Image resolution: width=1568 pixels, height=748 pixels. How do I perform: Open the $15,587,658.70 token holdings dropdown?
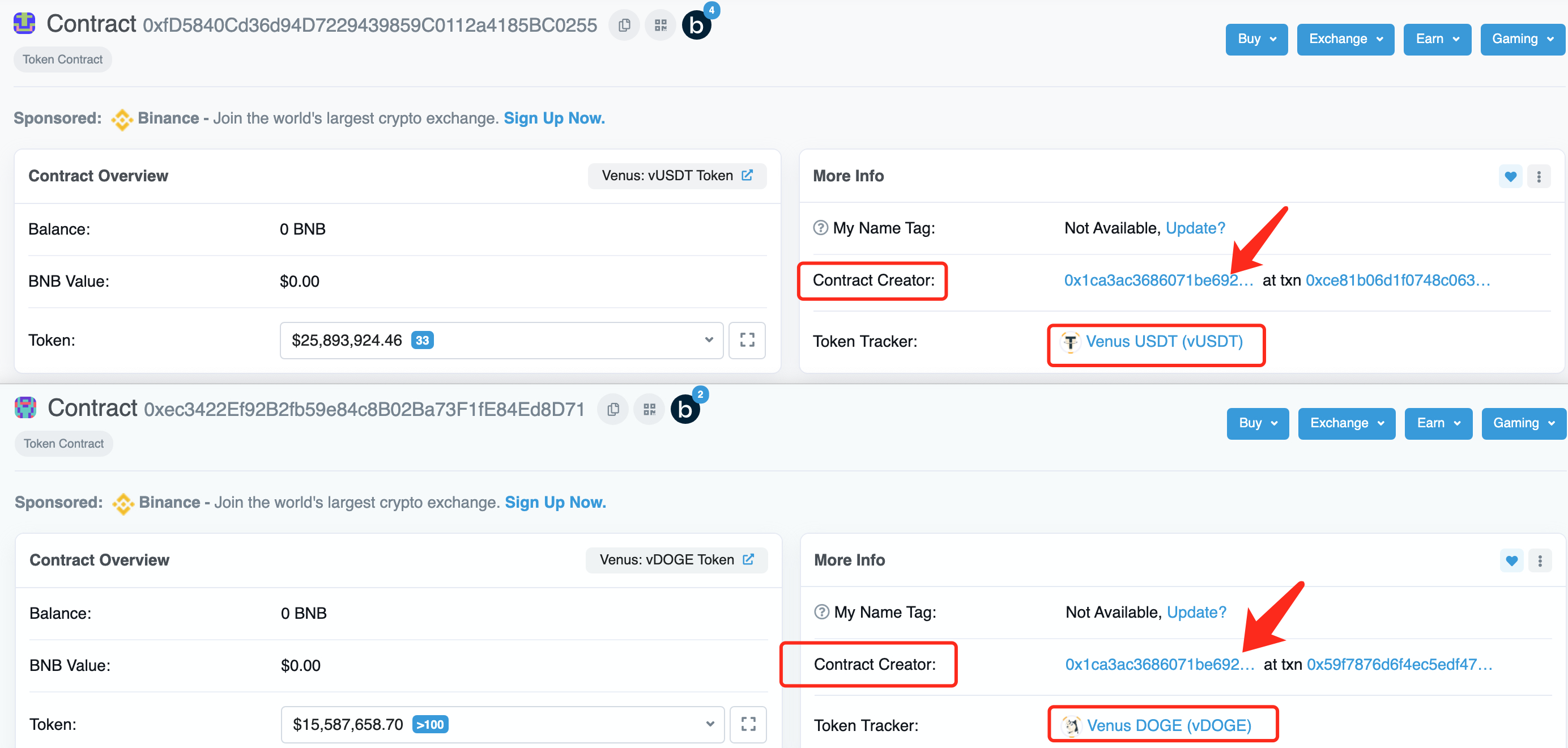502,724
